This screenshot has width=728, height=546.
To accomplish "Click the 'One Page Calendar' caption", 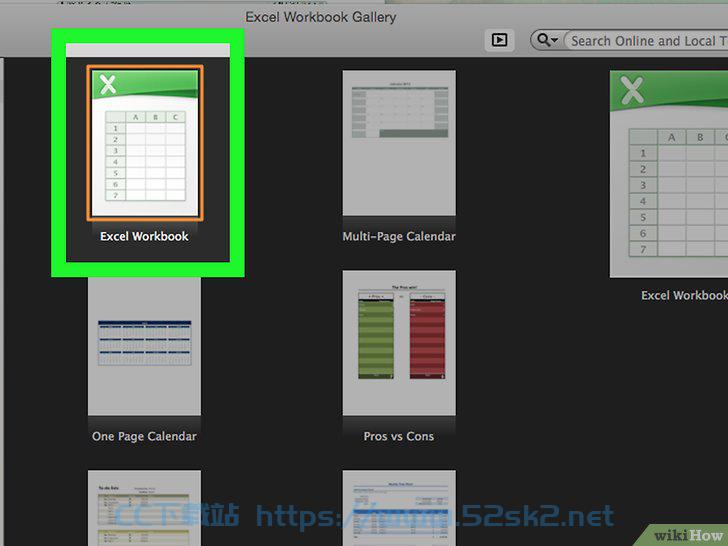I will tap(144, 436).
